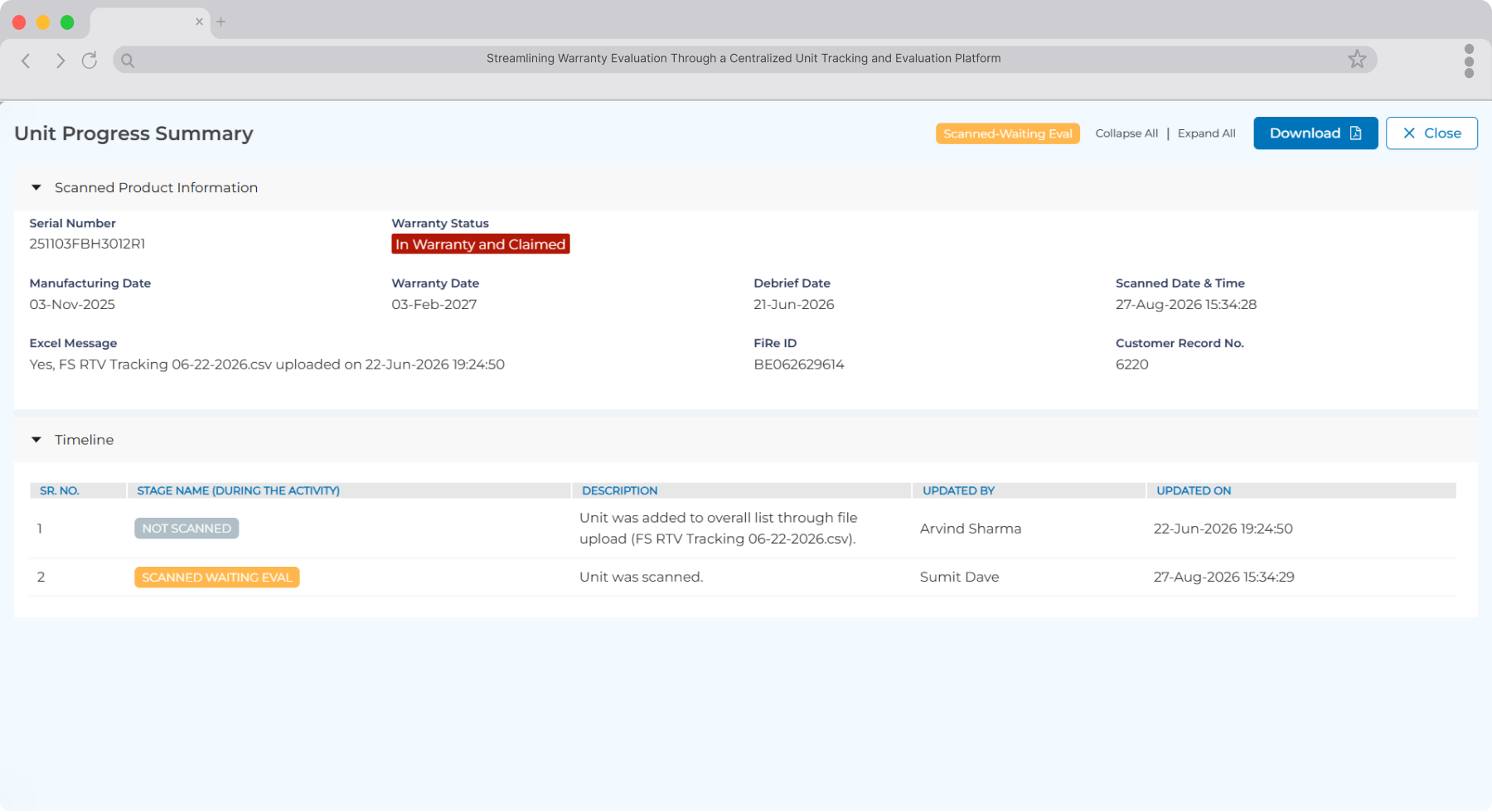Collapse the Timeline section

[x=36, y=440]
